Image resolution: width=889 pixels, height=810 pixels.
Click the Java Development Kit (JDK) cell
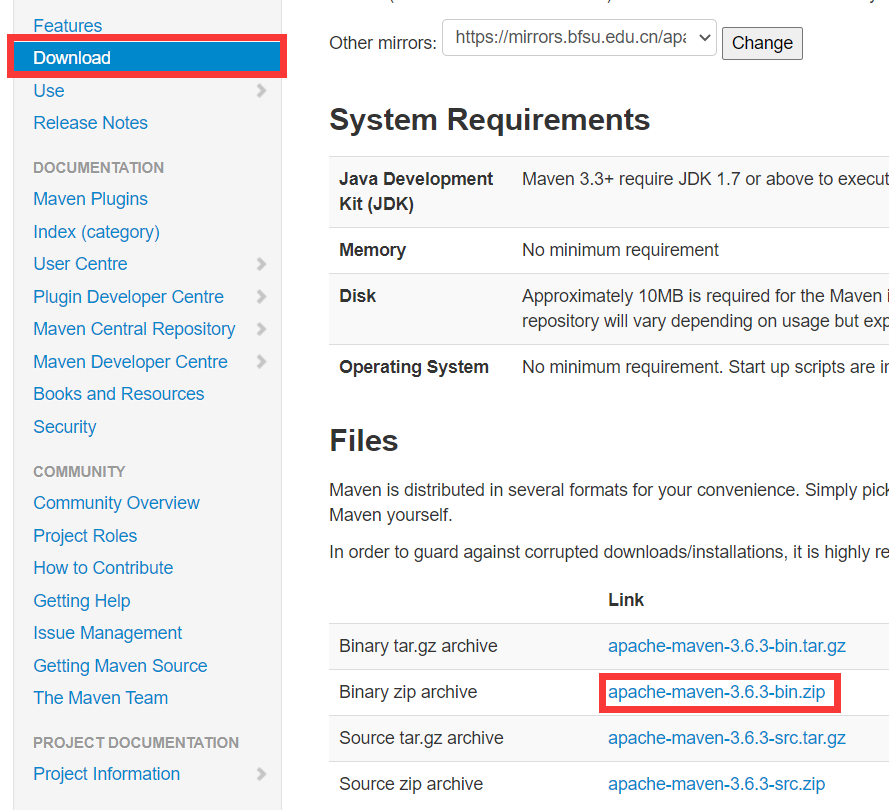(416, 192)
